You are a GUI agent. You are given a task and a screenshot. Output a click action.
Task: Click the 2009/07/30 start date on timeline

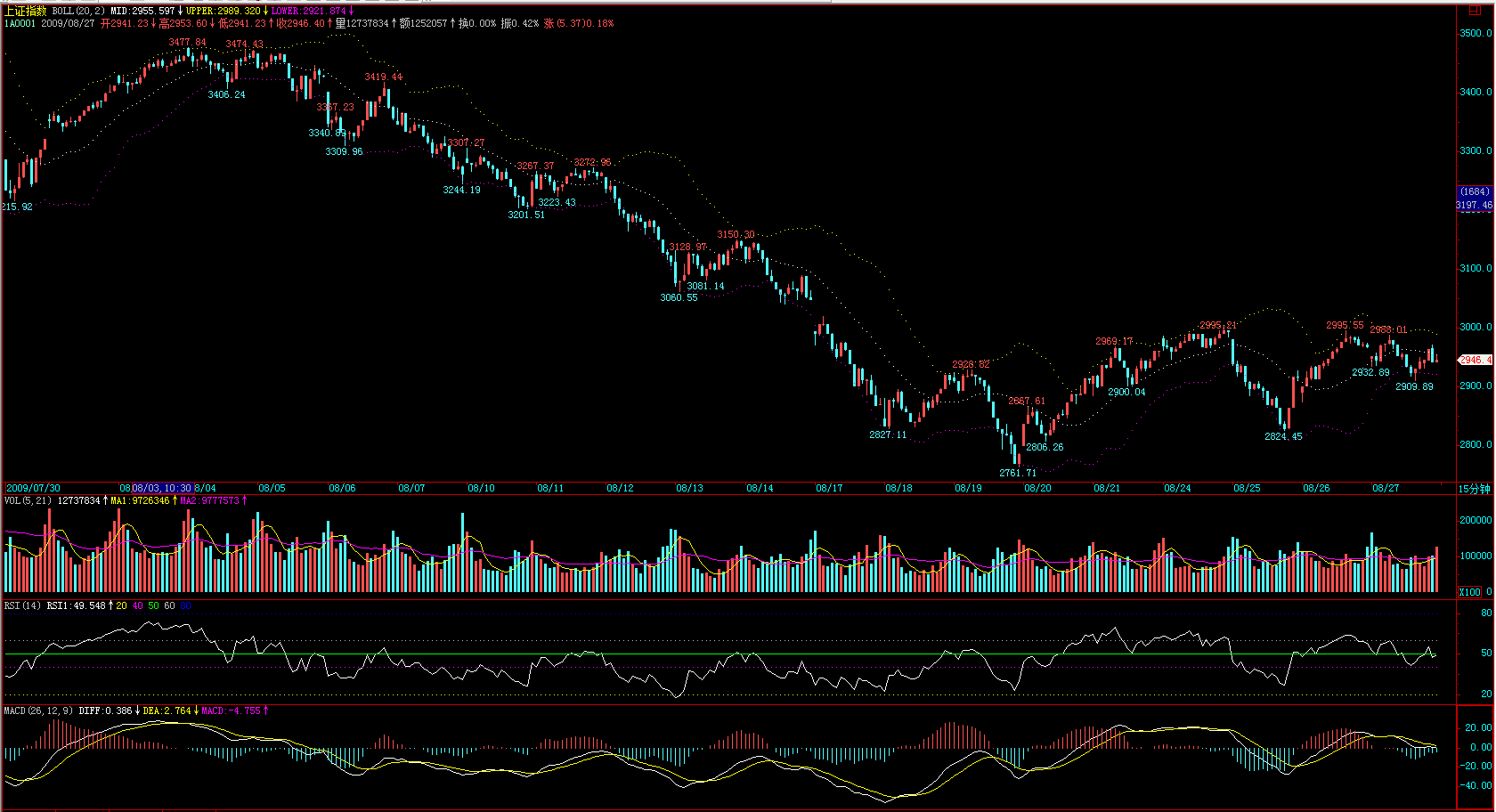point(33,488)
